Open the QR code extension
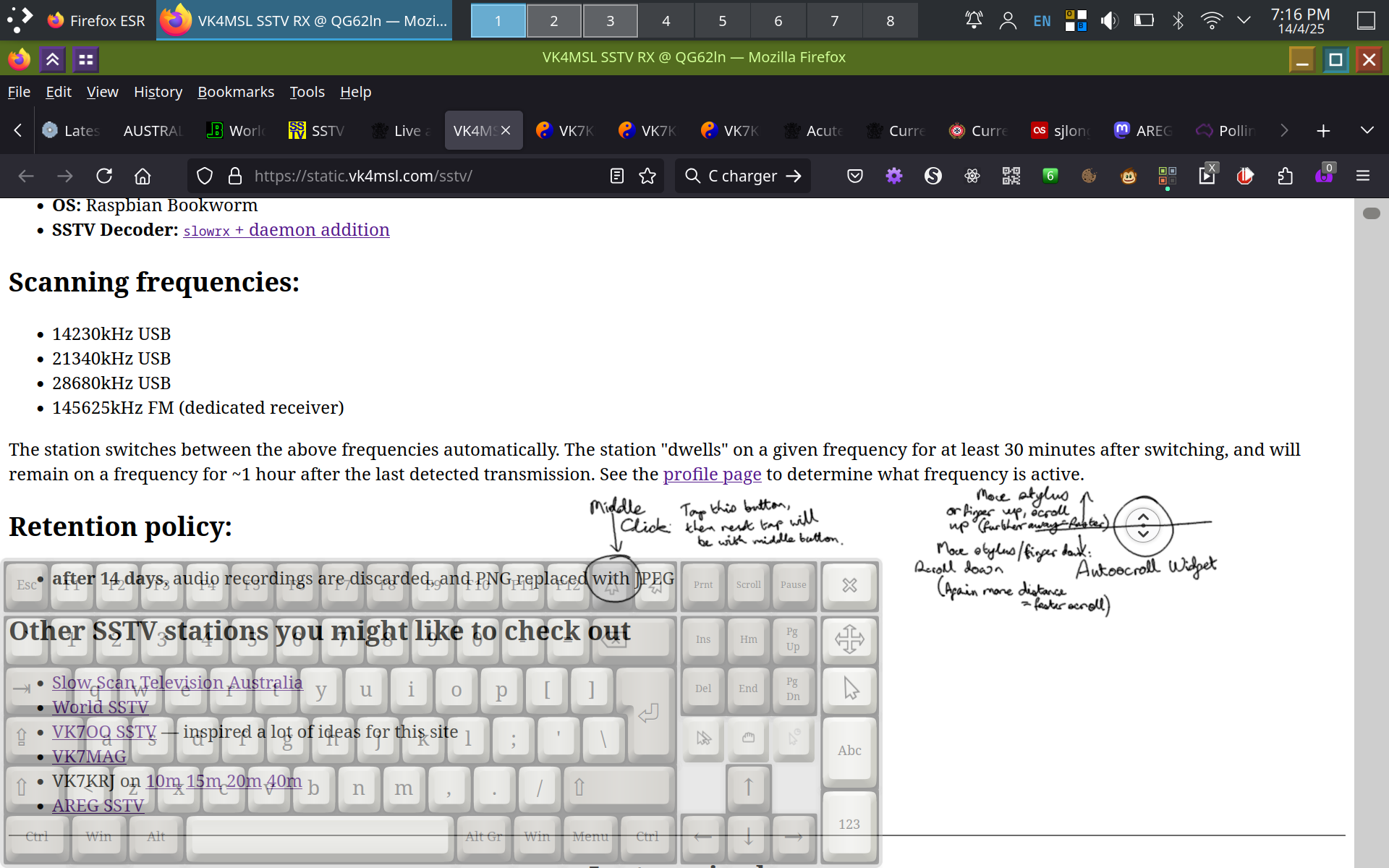The image size is (1389, 868). pos(1011,176)
